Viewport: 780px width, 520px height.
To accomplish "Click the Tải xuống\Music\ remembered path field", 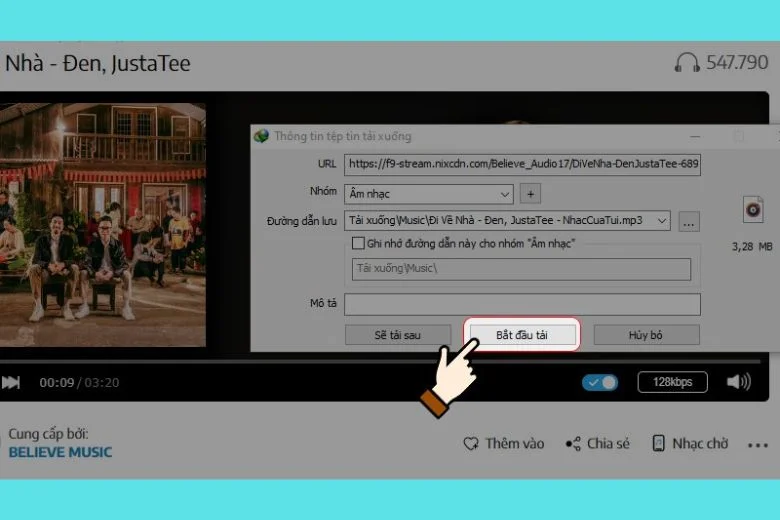I will tap(521, 269).
